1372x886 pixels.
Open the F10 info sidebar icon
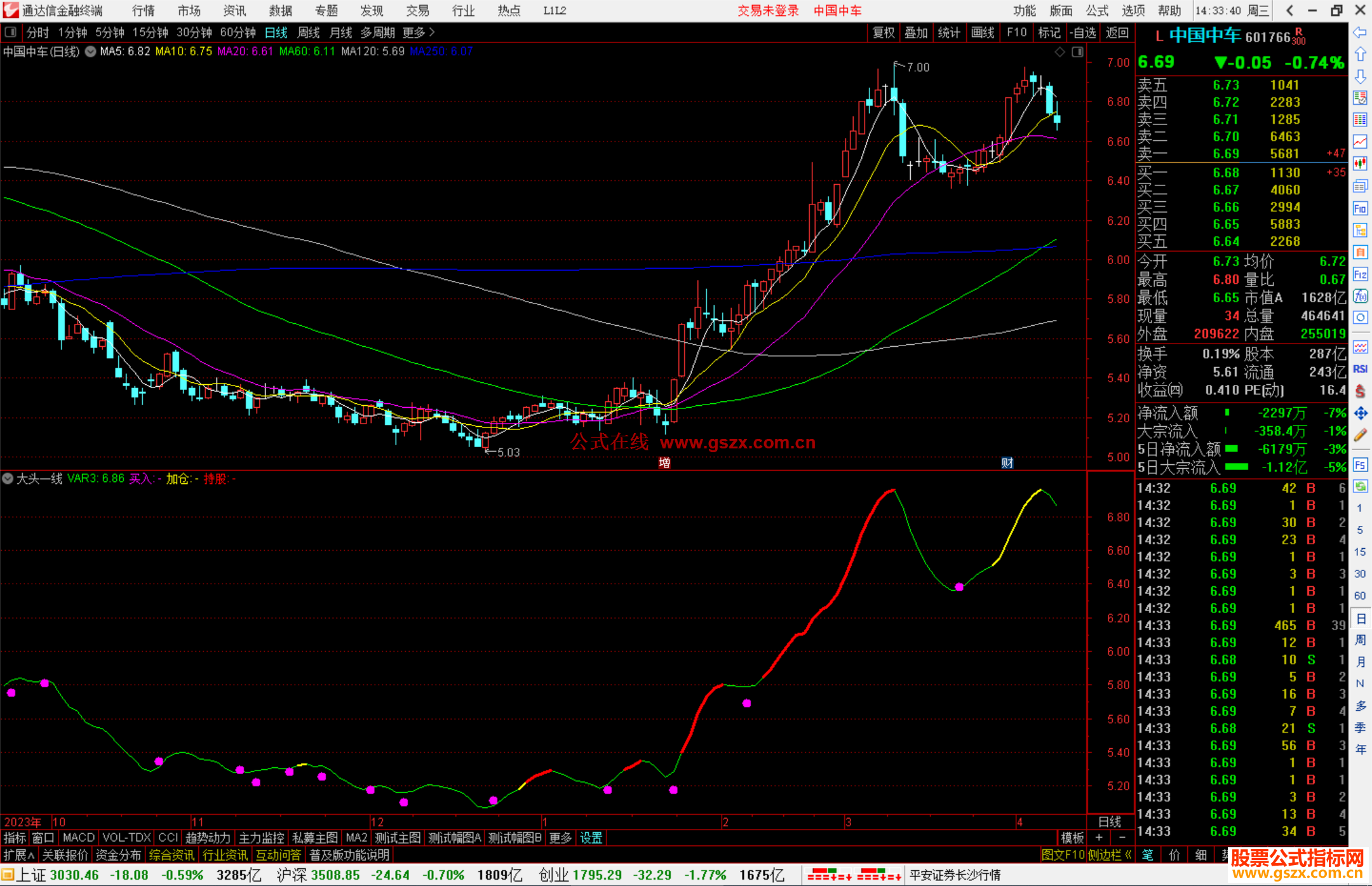1360,208
